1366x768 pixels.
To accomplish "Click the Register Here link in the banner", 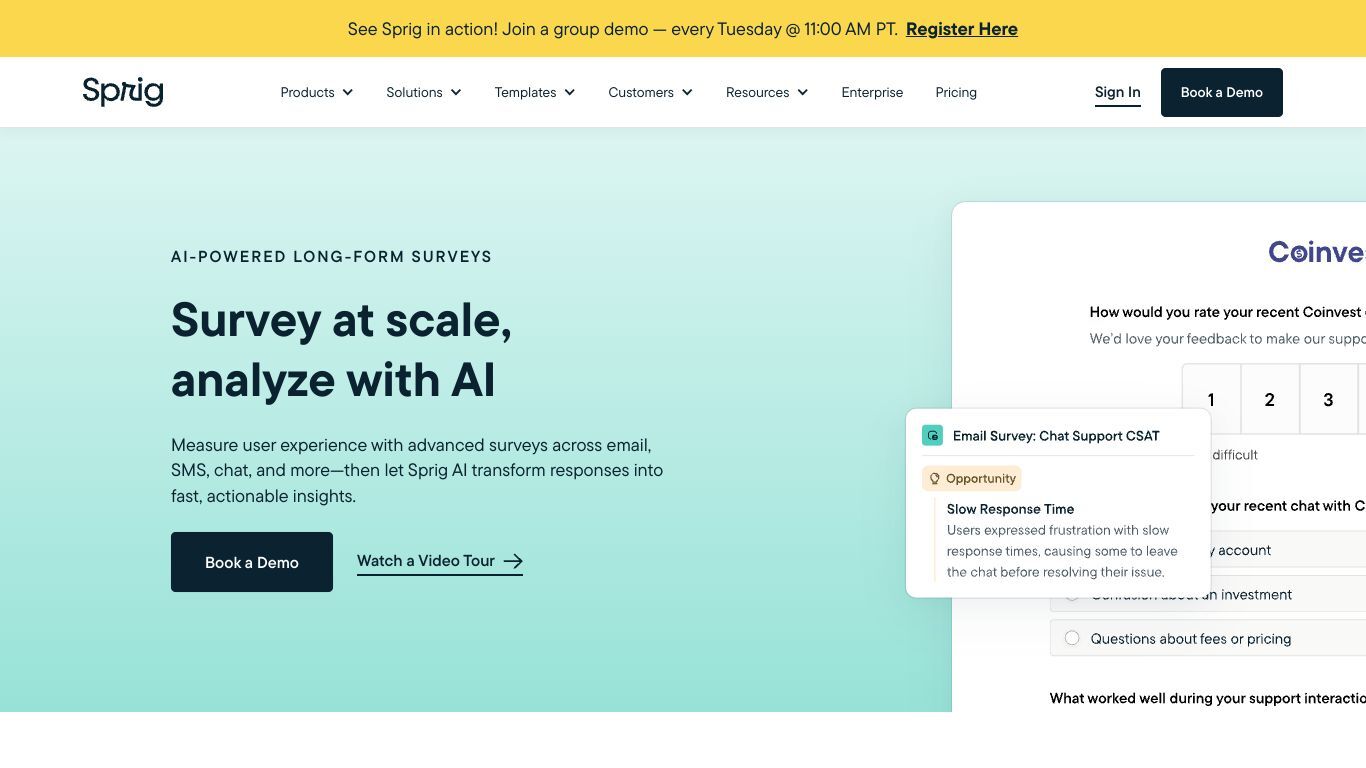I will [x=962, y=29].
